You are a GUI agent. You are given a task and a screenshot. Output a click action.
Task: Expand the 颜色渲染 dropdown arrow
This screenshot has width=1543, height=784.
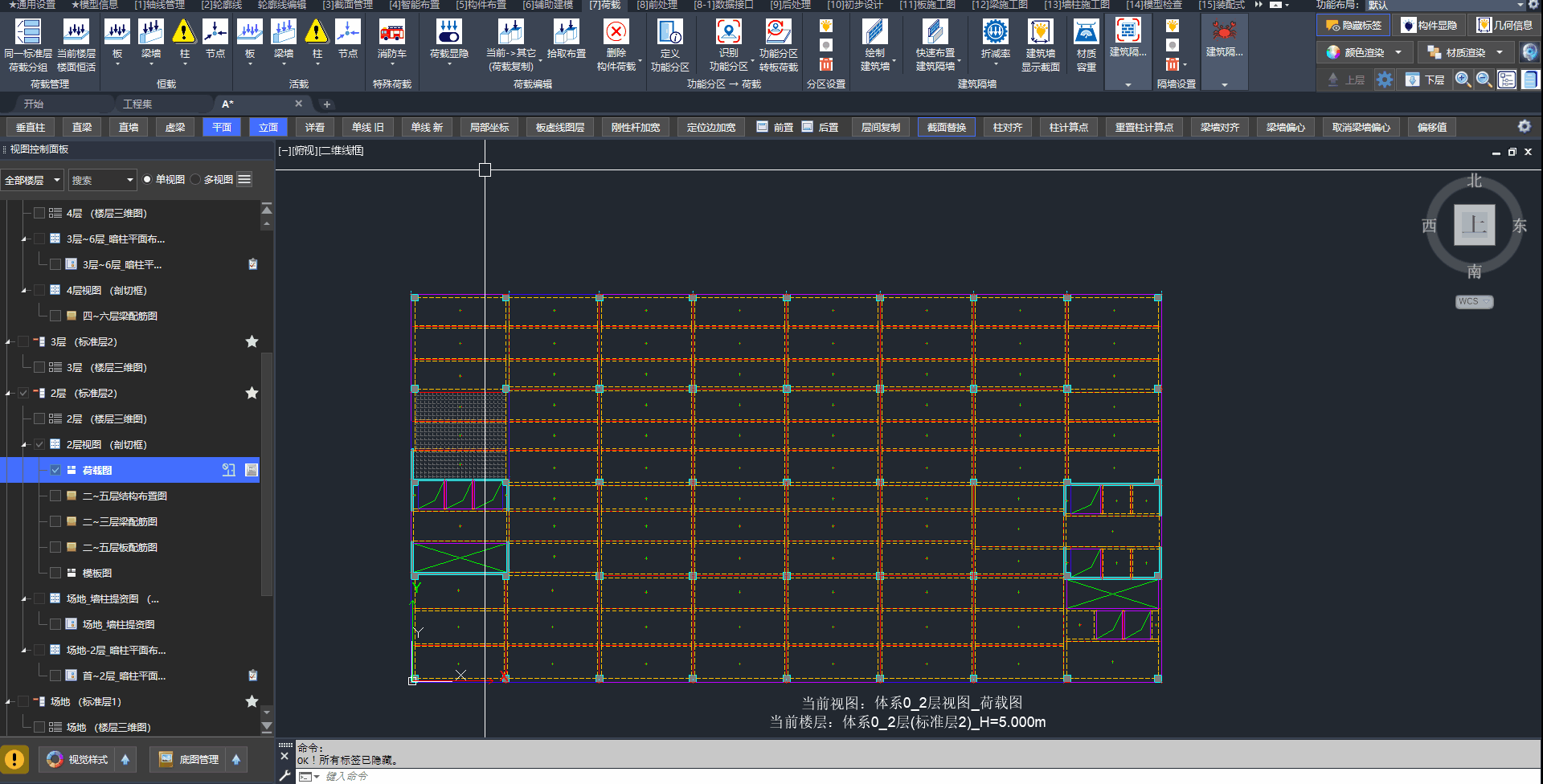(x=1398, y=53)
